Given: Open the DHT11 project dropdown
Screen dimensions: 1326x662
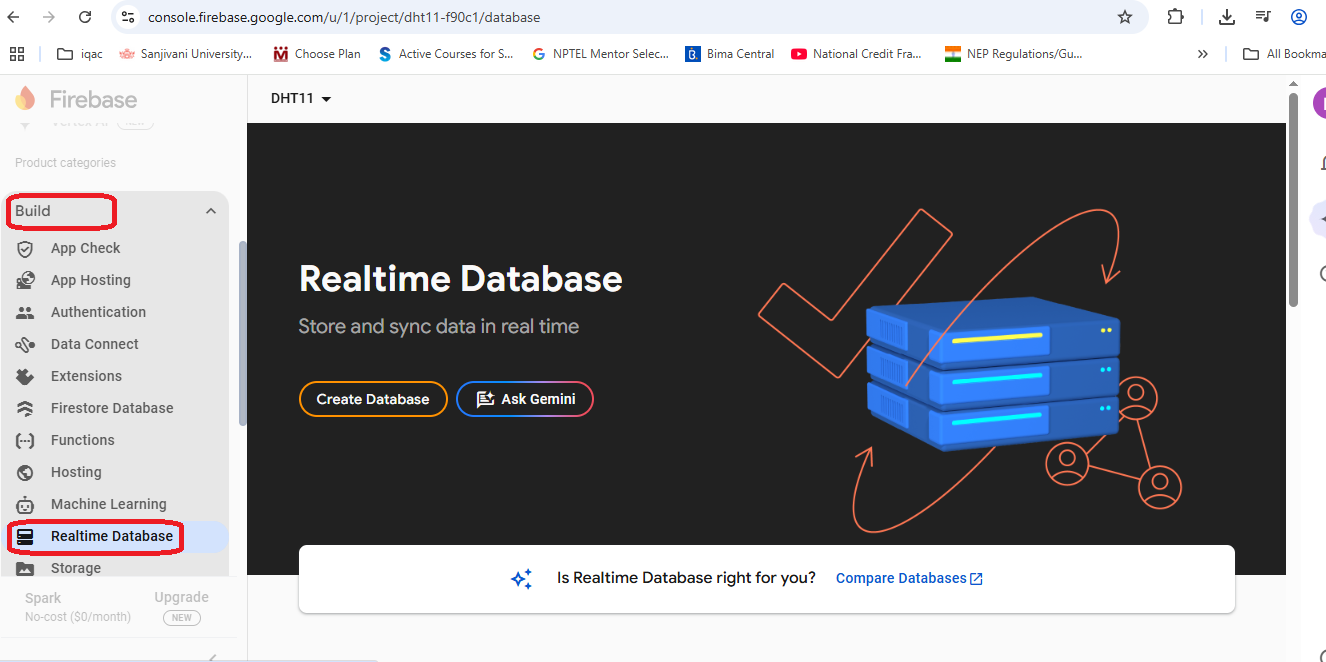Looking at the screenshot, I should [301, 98].
